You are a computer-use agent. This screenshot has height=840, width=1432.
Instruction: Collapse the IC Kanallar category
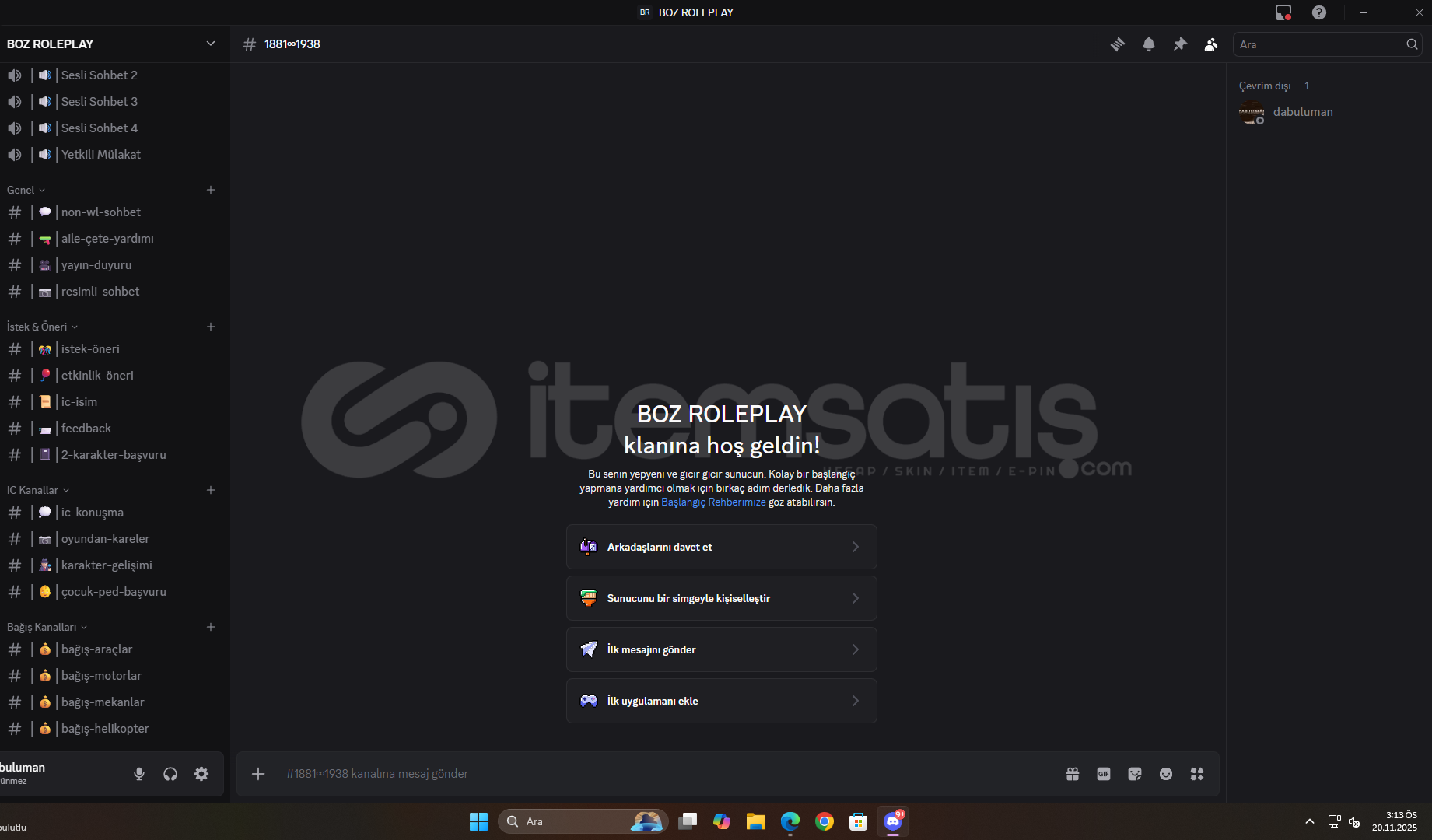[38, 490]
